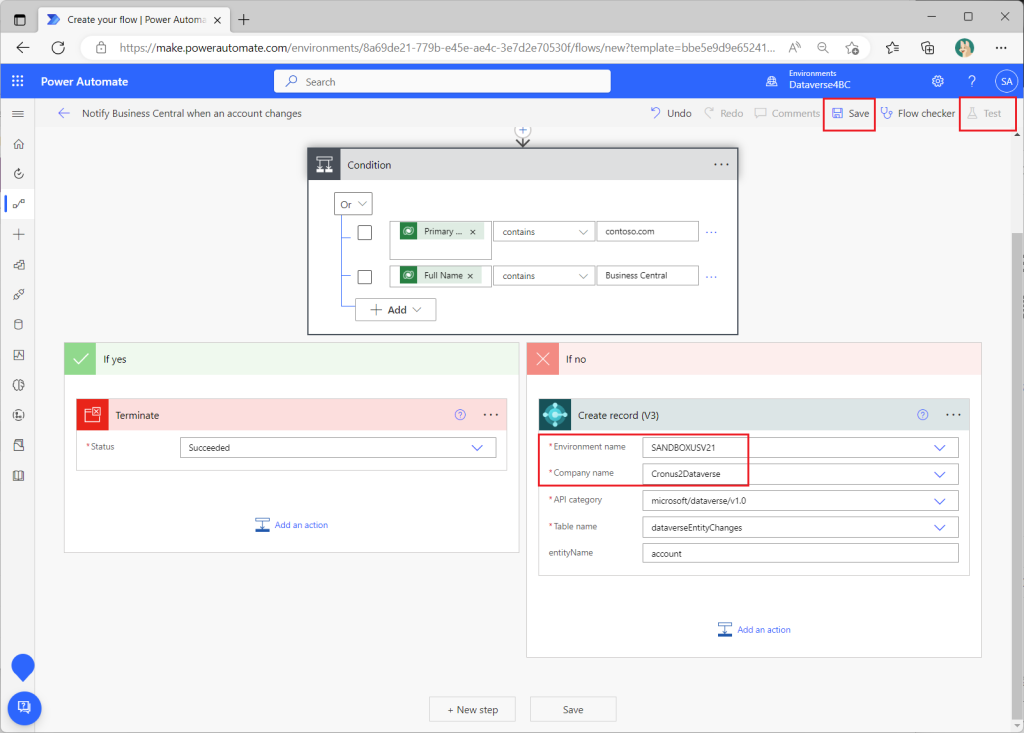Check the Primary email condition row checkbox

365,233
